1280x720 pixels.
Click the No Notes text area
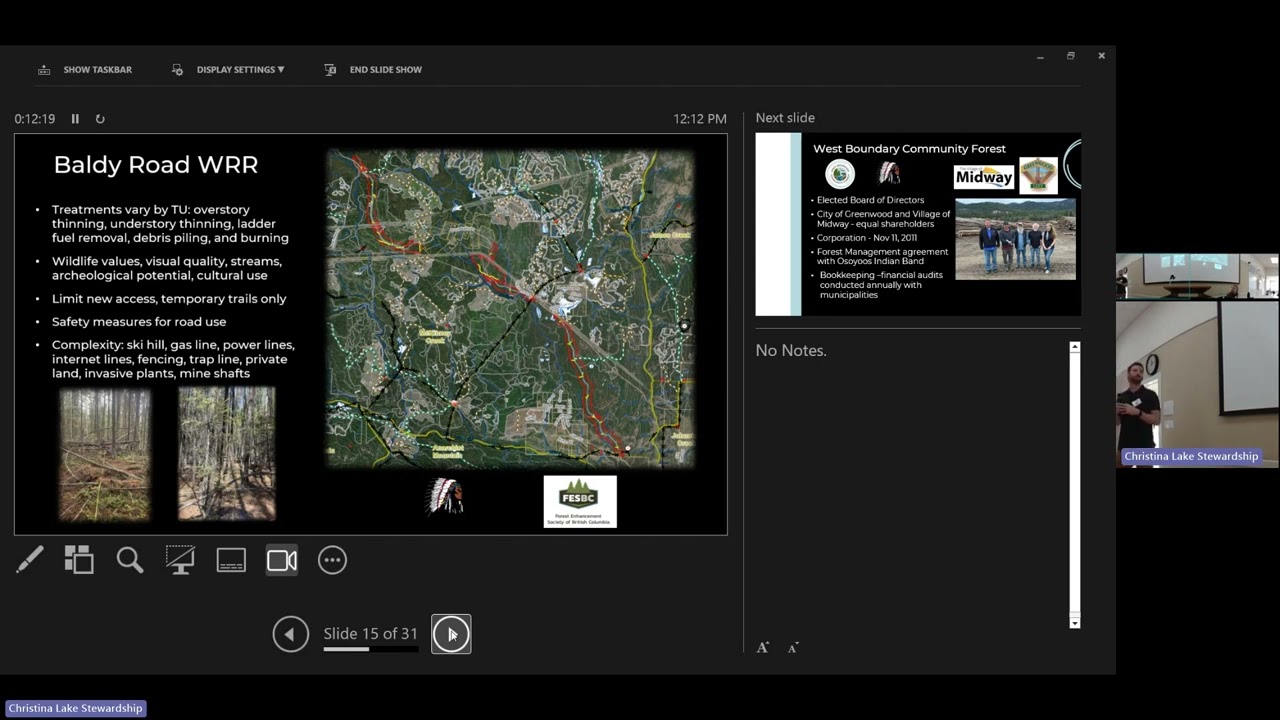tap(791, 351)
